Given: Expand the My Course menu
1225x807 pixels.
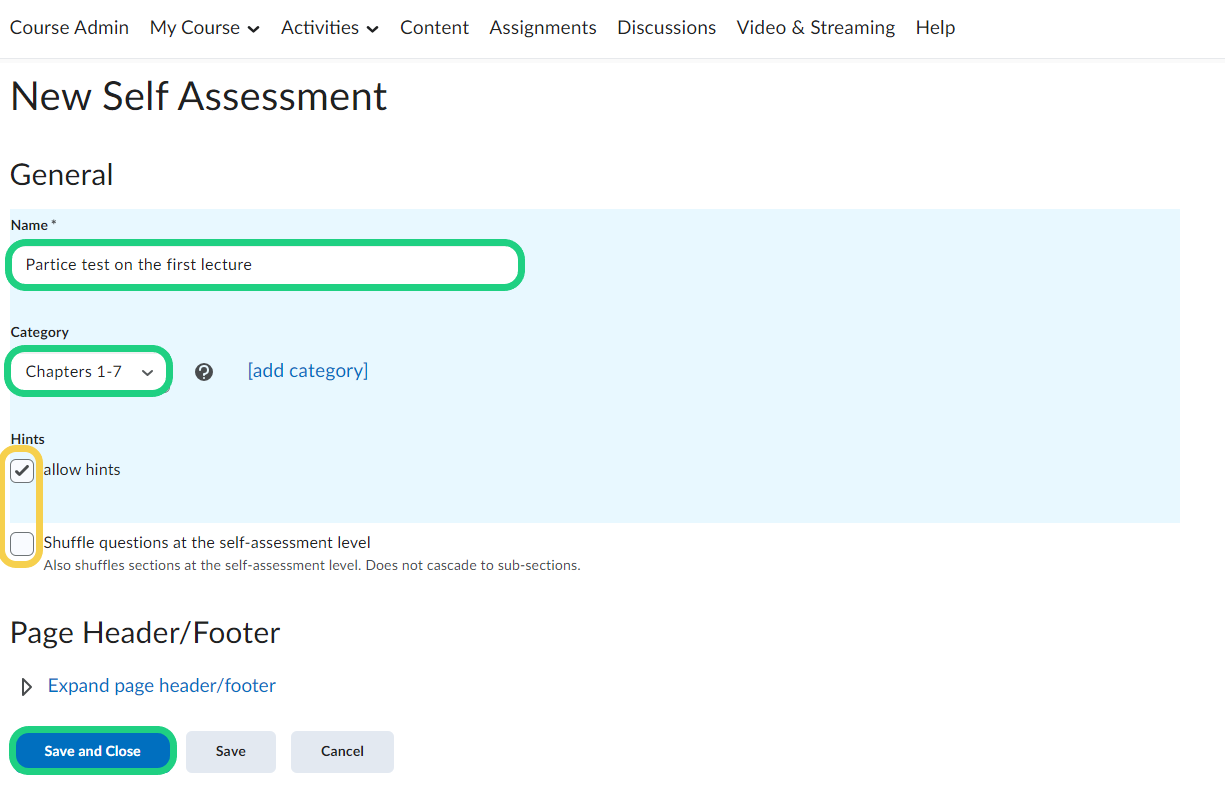Looking at the screenshot, I should point(204,28).
